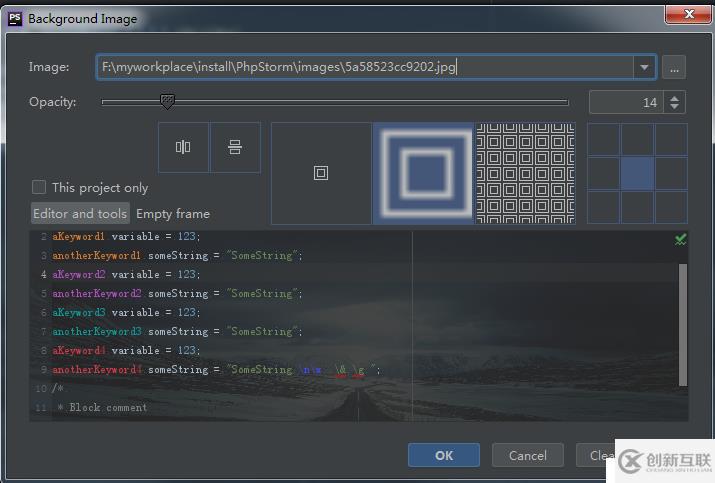The width and height of the screenshot is (715, 483).
Task: Click the aKeyword1 variable code line
Action: pyautogui.click(x=126, y=236)
